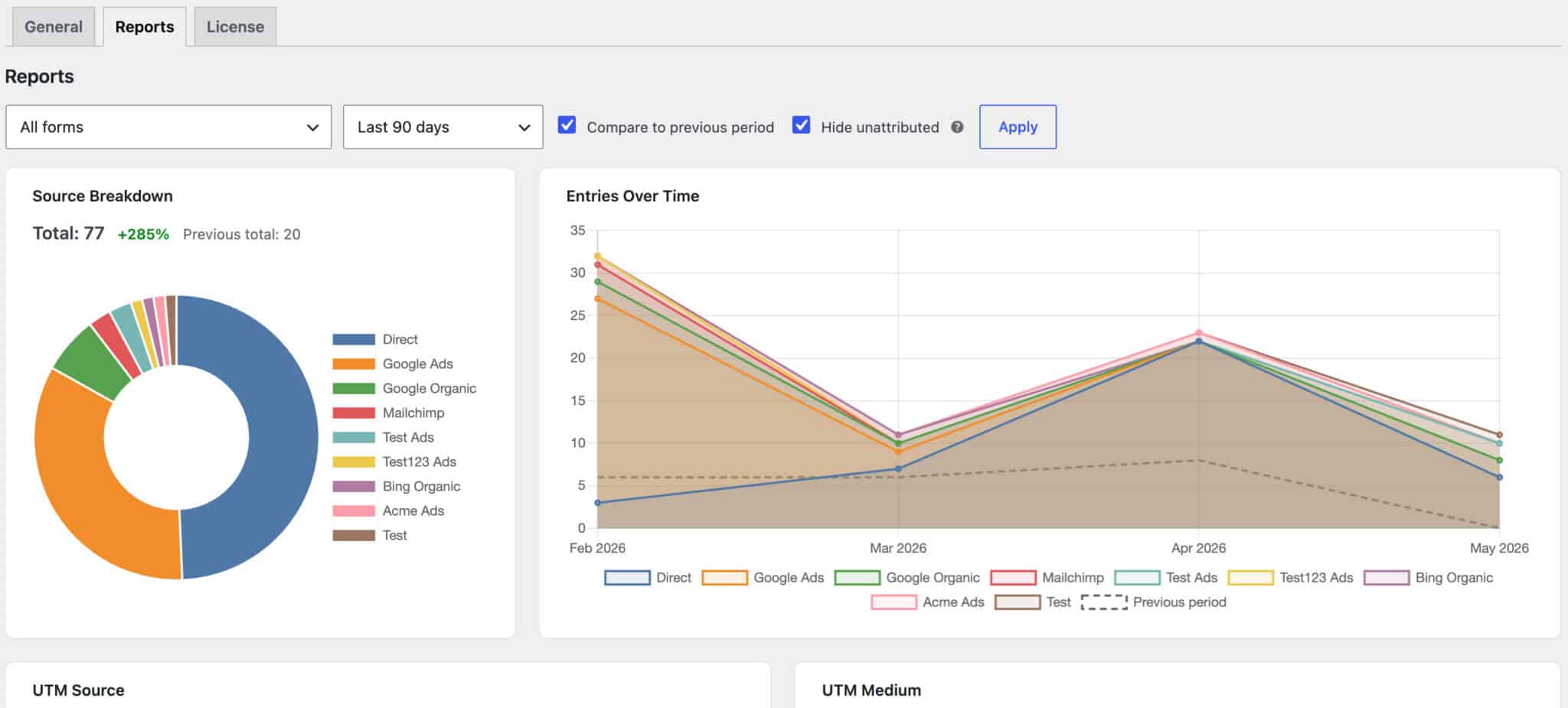The height and width of the screenshot is (708, 1568).
Task: Hide Test Ads series in line chart legend
Action: (x=1166, y=578)
